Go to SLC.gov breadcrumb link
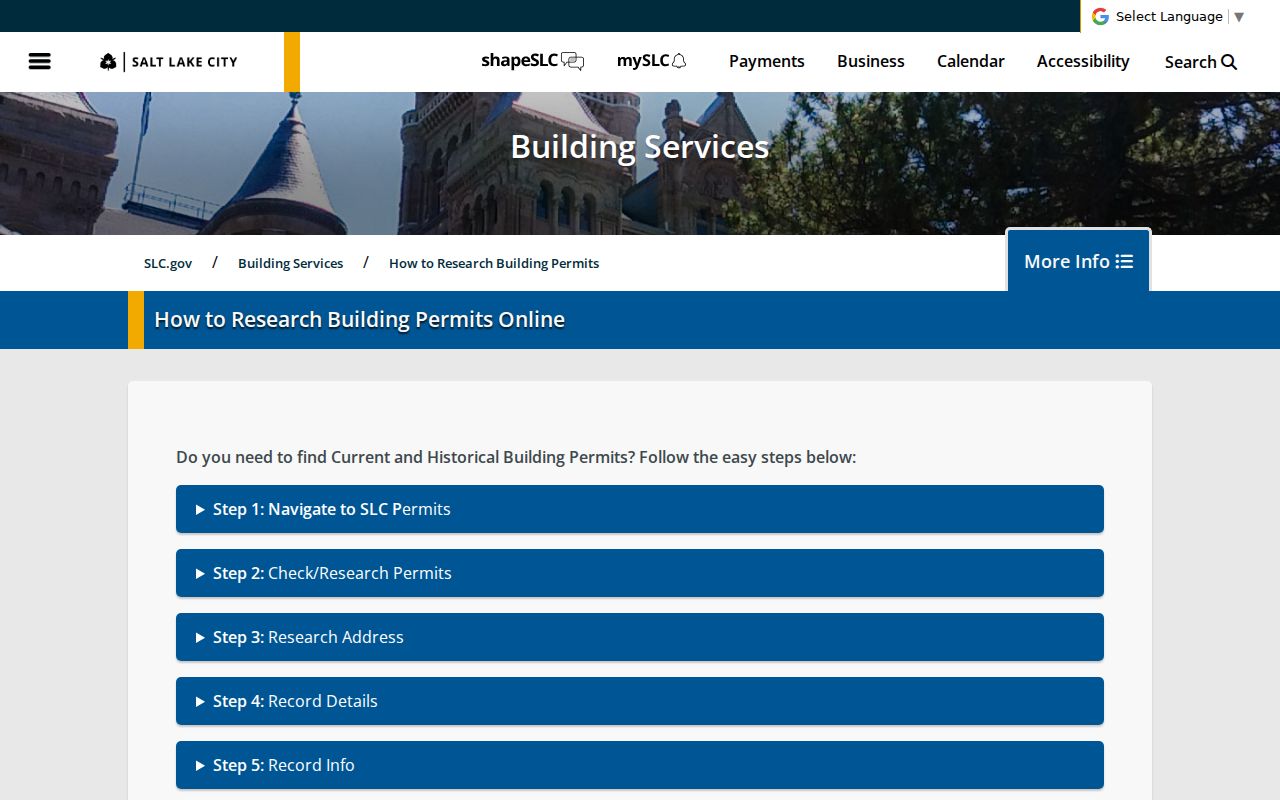 (168, 263)
